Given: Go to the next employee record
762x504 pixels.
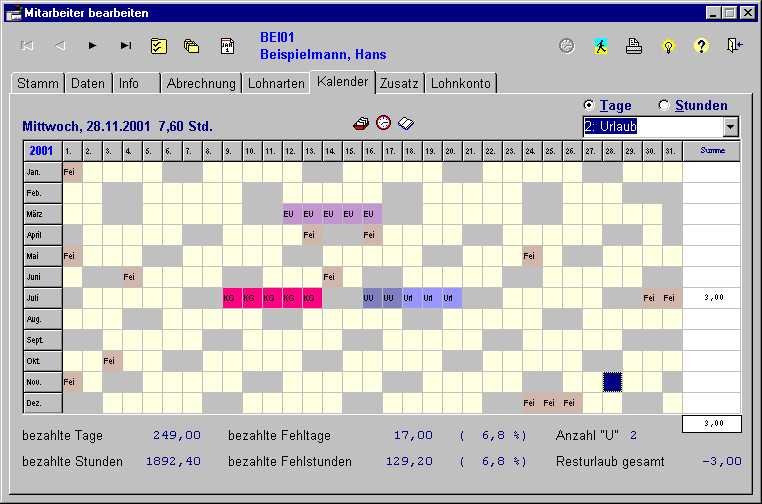Looking at the screenshot, I should click(x=92, y=46).
